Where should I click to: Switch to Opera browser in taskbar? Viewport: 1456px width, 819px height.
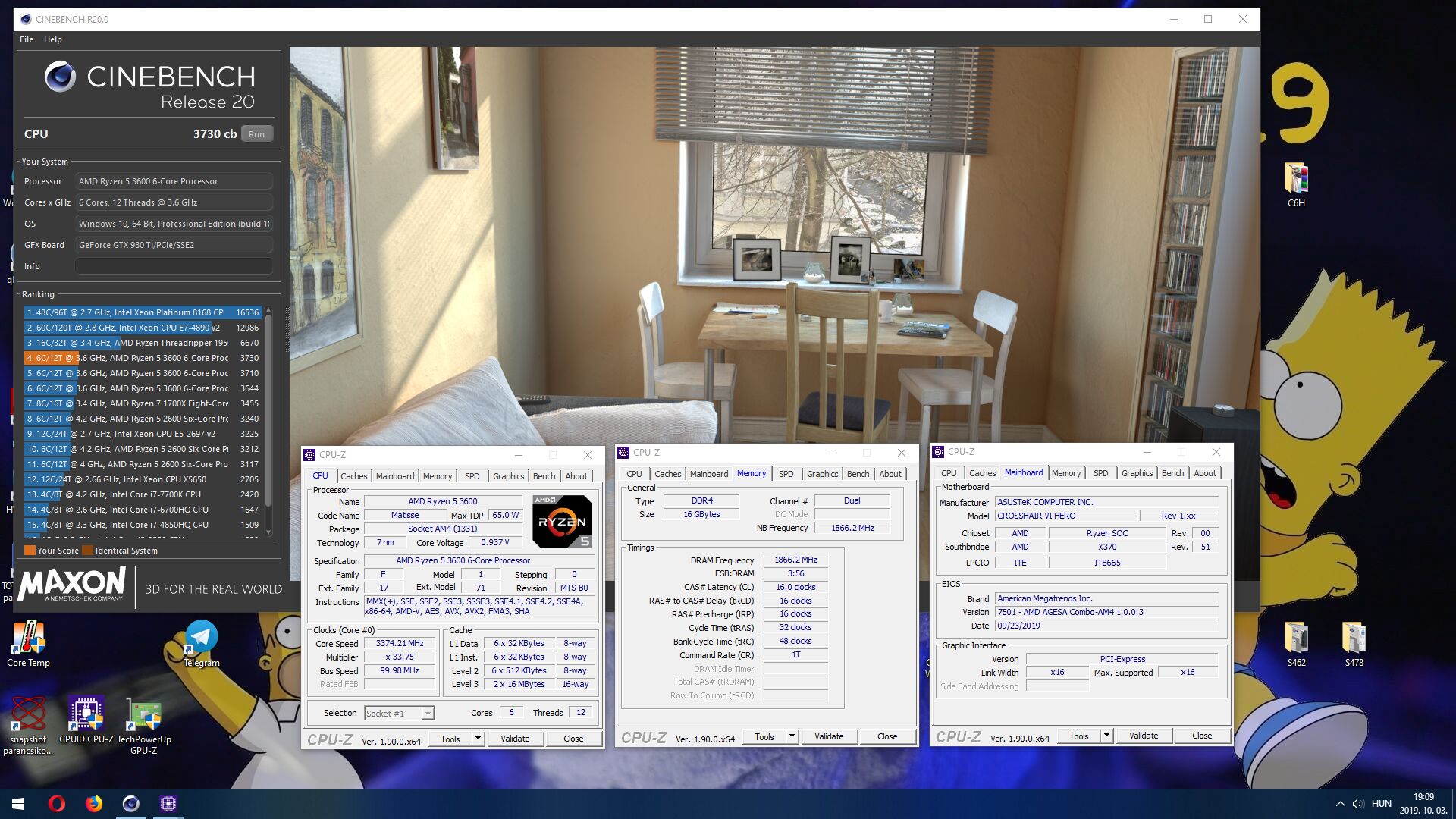click(x=57, y=804)
